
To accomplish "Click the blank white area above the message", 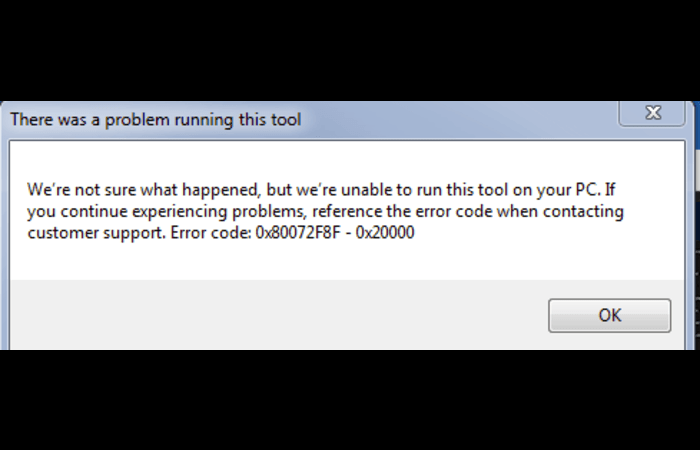I will [x=350, y=158].
